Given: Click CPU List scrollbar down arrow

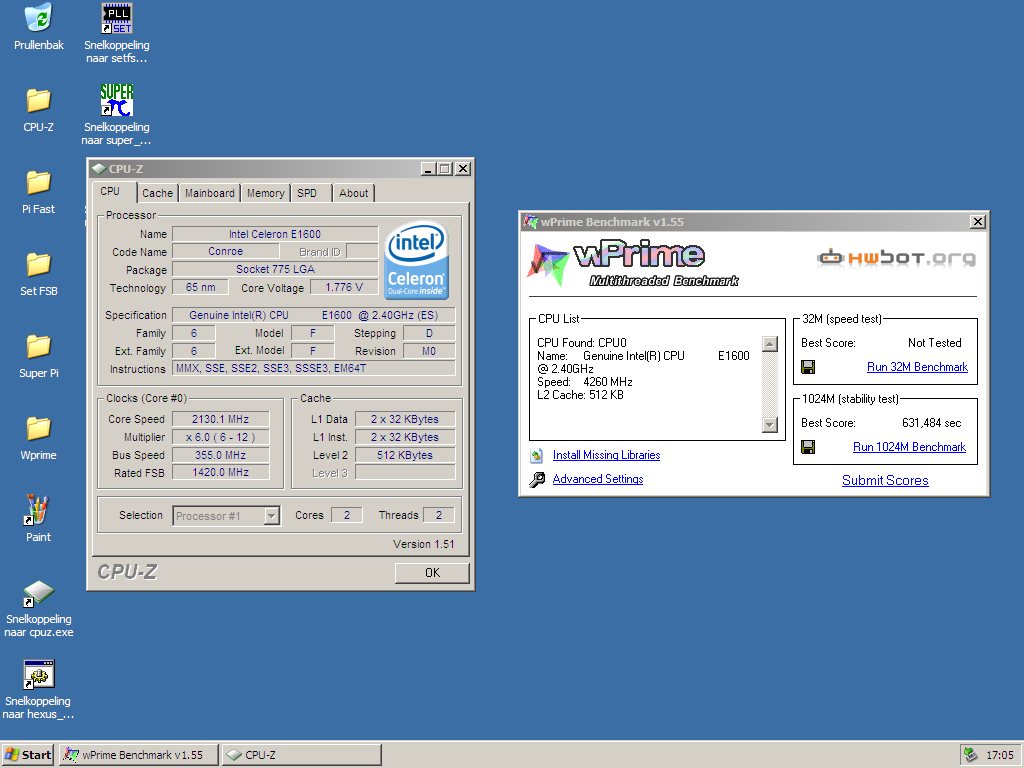Looking at the screenshot, I should click(x=770, y=424).
